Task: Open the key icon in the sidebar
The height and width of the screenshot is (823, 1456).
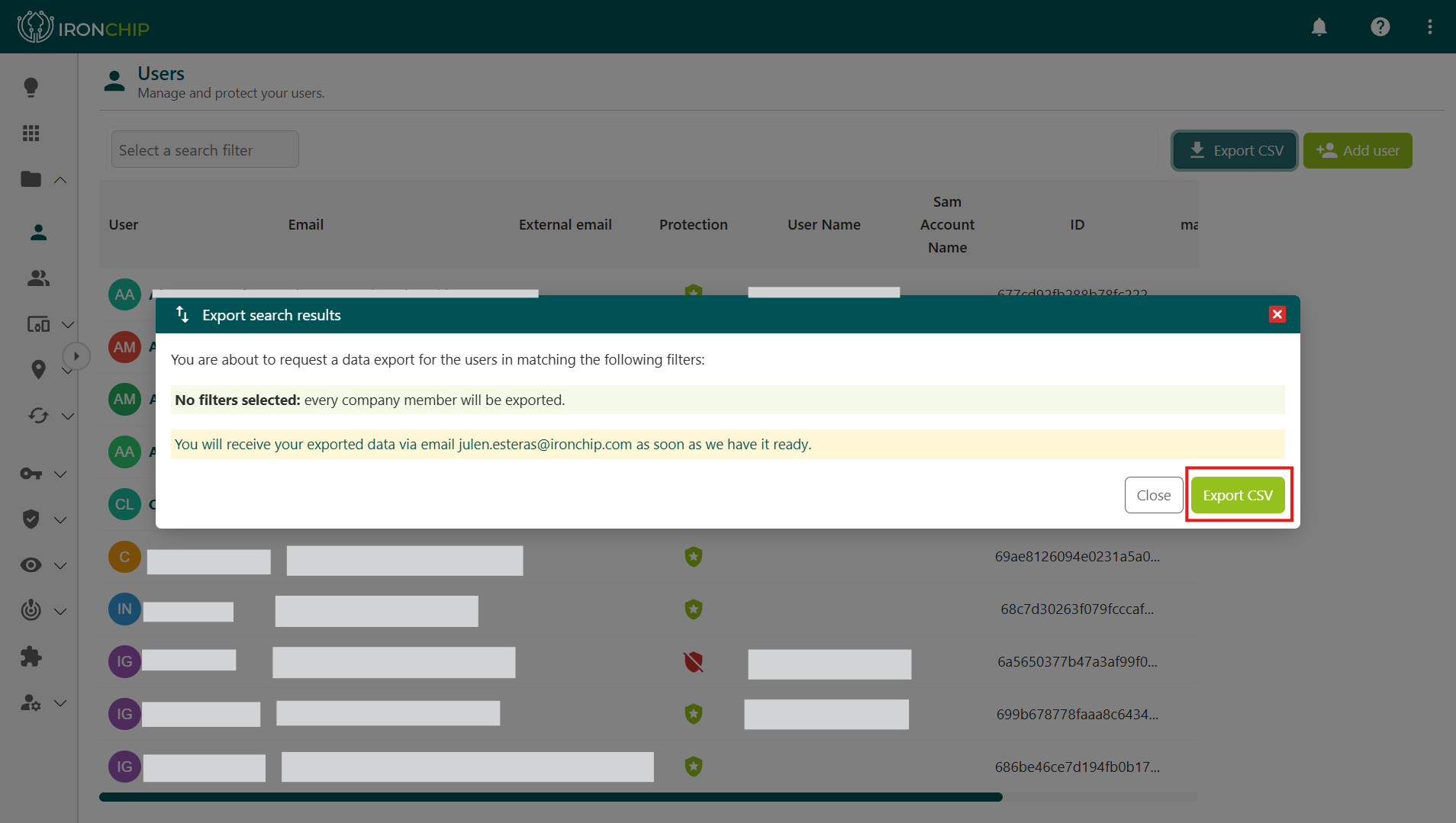Action: tap(31, 474)
